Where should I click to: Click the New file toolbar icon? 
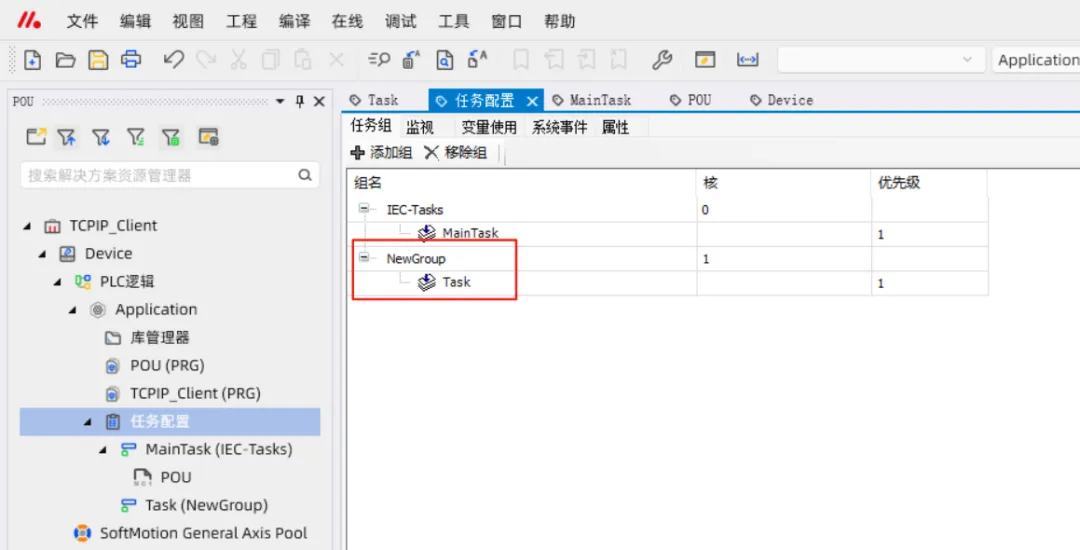[x=32, y=60]
